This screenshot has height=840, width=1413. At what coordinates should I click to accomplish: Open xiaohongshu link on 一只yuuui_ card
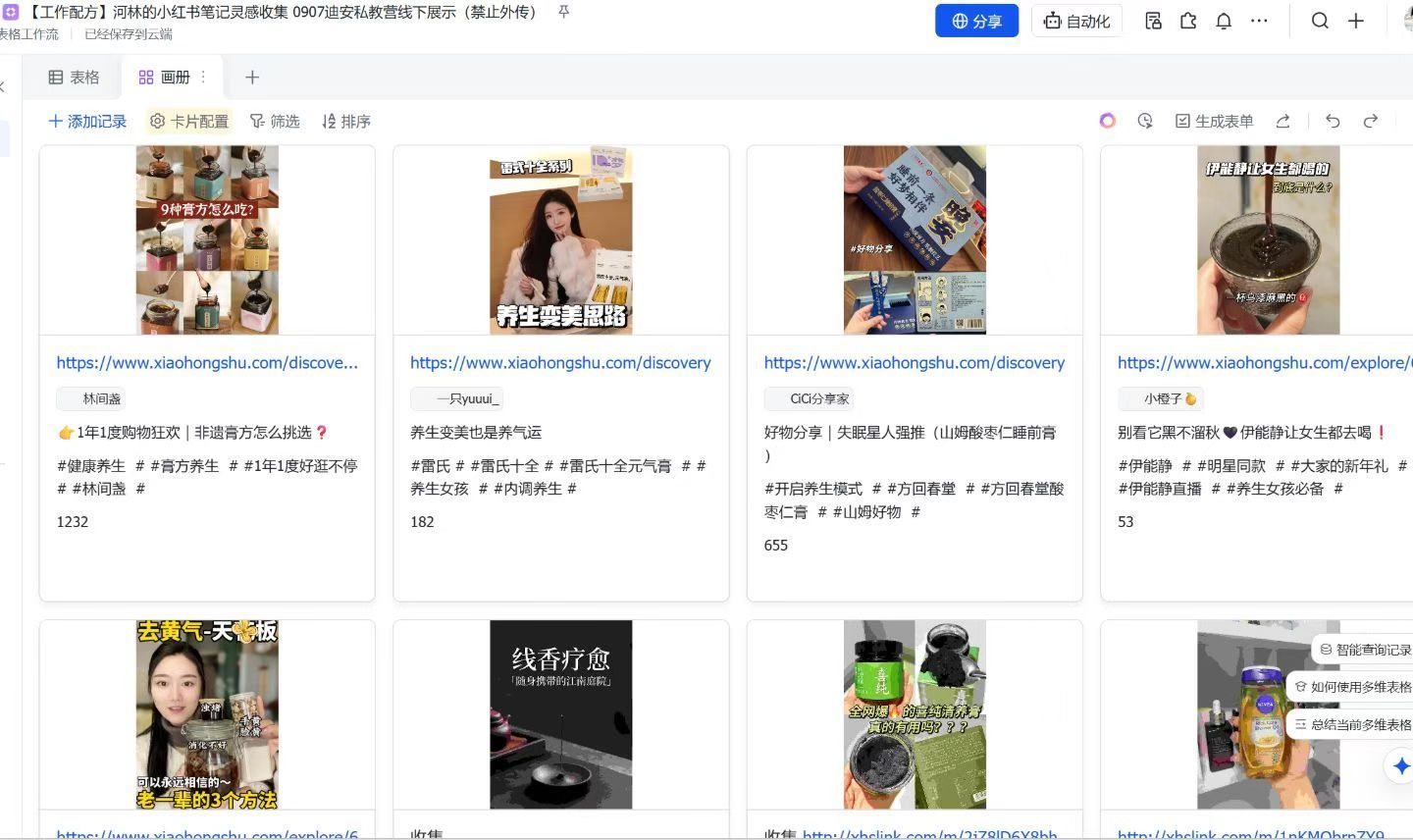560,362
